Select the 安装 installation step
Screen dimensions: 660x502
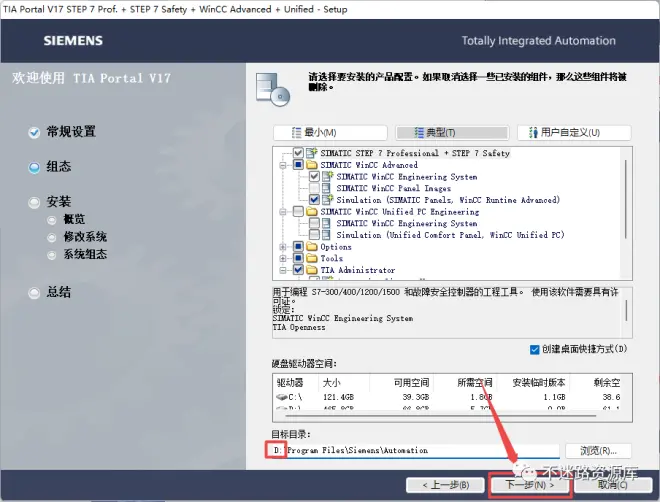pos(59,202)
